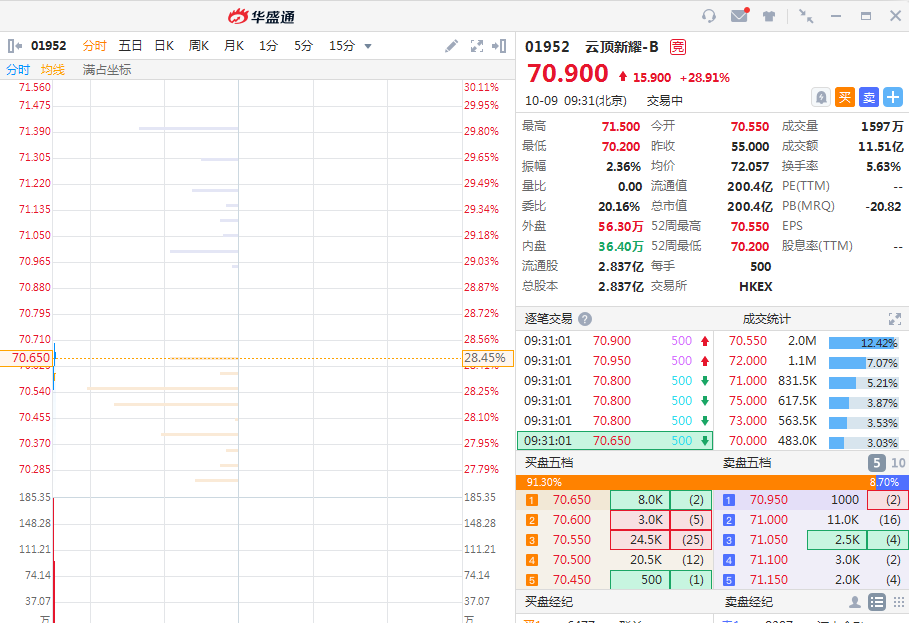Viewport: 909px width, 623px height.
Task: Expand the chart to fullscreen
Action: 477,46
